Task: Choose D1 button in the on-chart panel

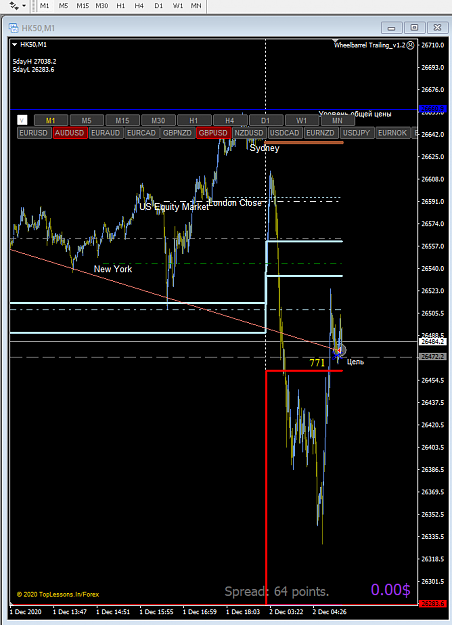Action: click(265, 120)
